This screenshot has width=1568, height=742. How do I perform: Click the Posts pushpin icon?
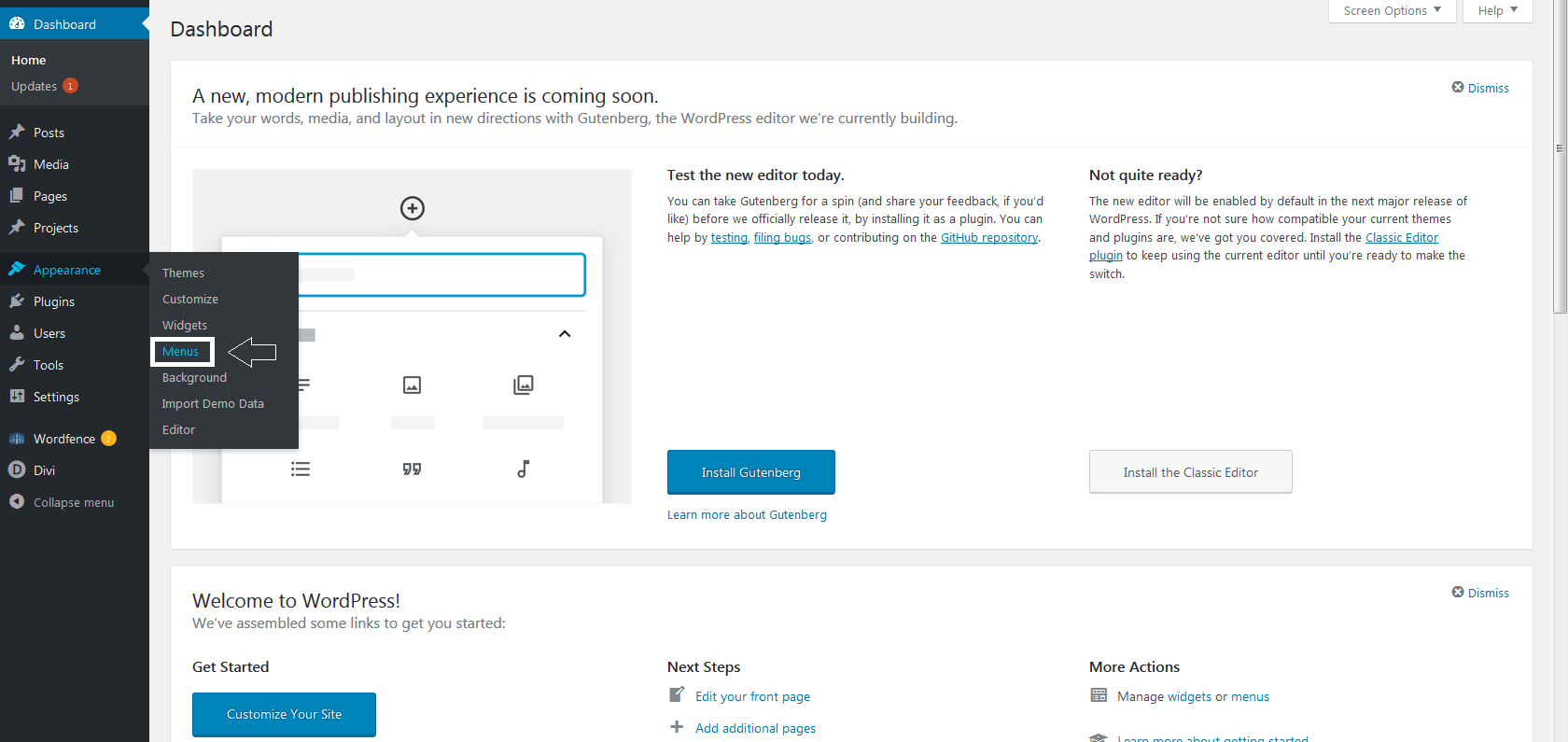click(x=17, y=133)
